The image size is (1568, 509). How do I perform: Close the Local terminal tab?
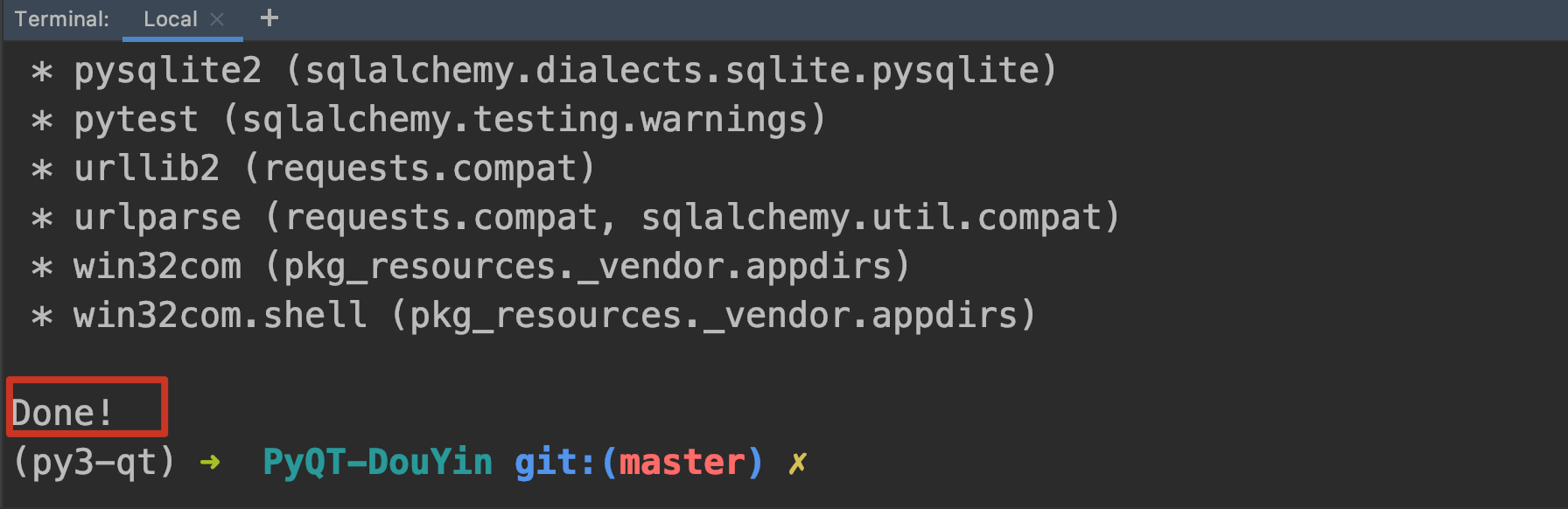point(218,19)
